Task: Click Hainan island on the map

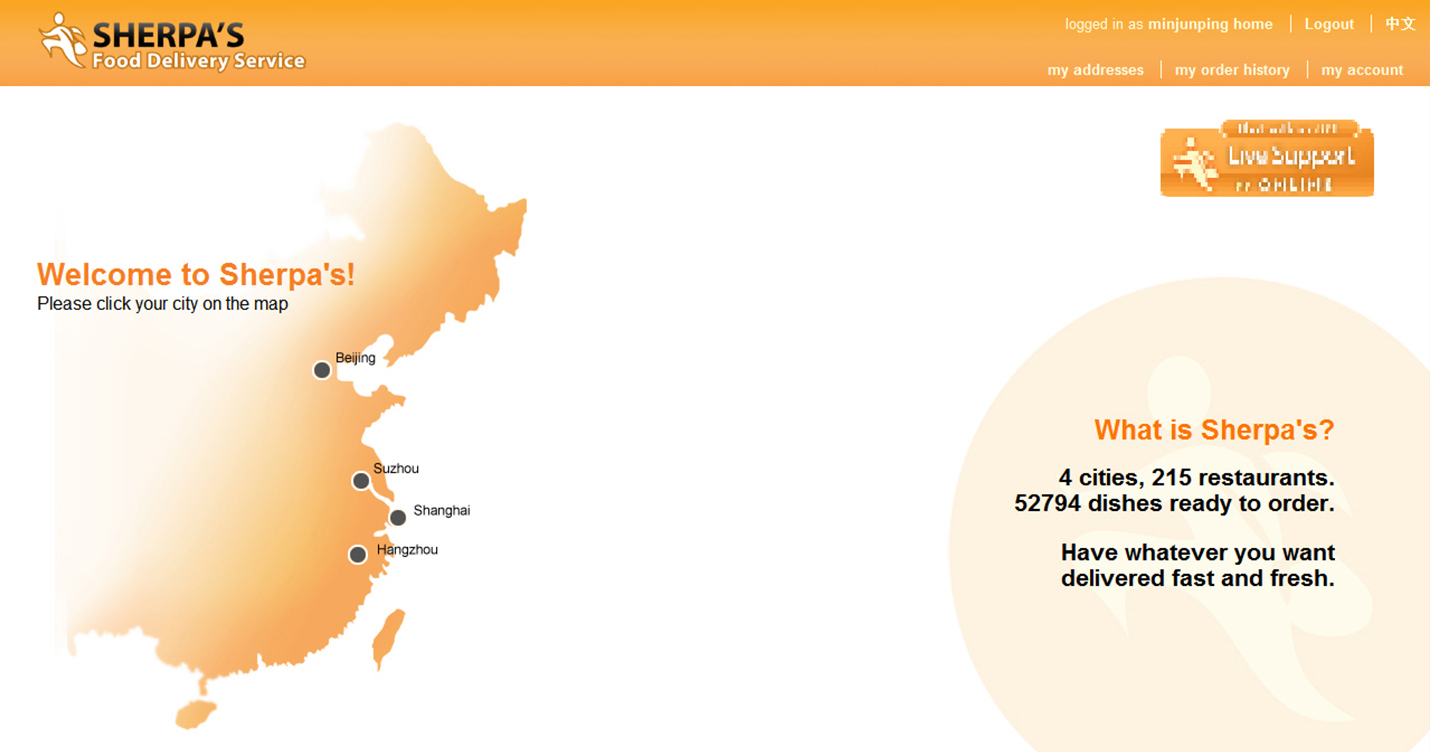Action: pos(196,714)
